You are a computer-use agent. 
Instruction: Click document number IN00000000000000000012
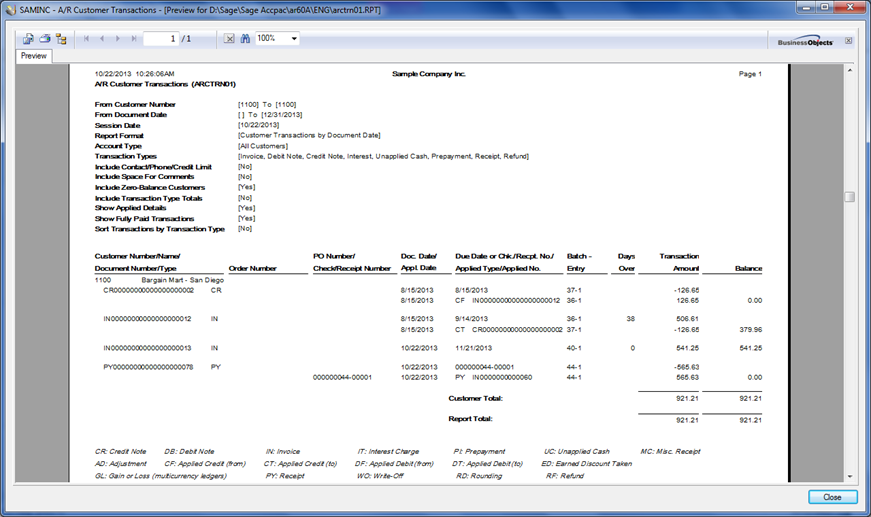[x=147, y=319]
